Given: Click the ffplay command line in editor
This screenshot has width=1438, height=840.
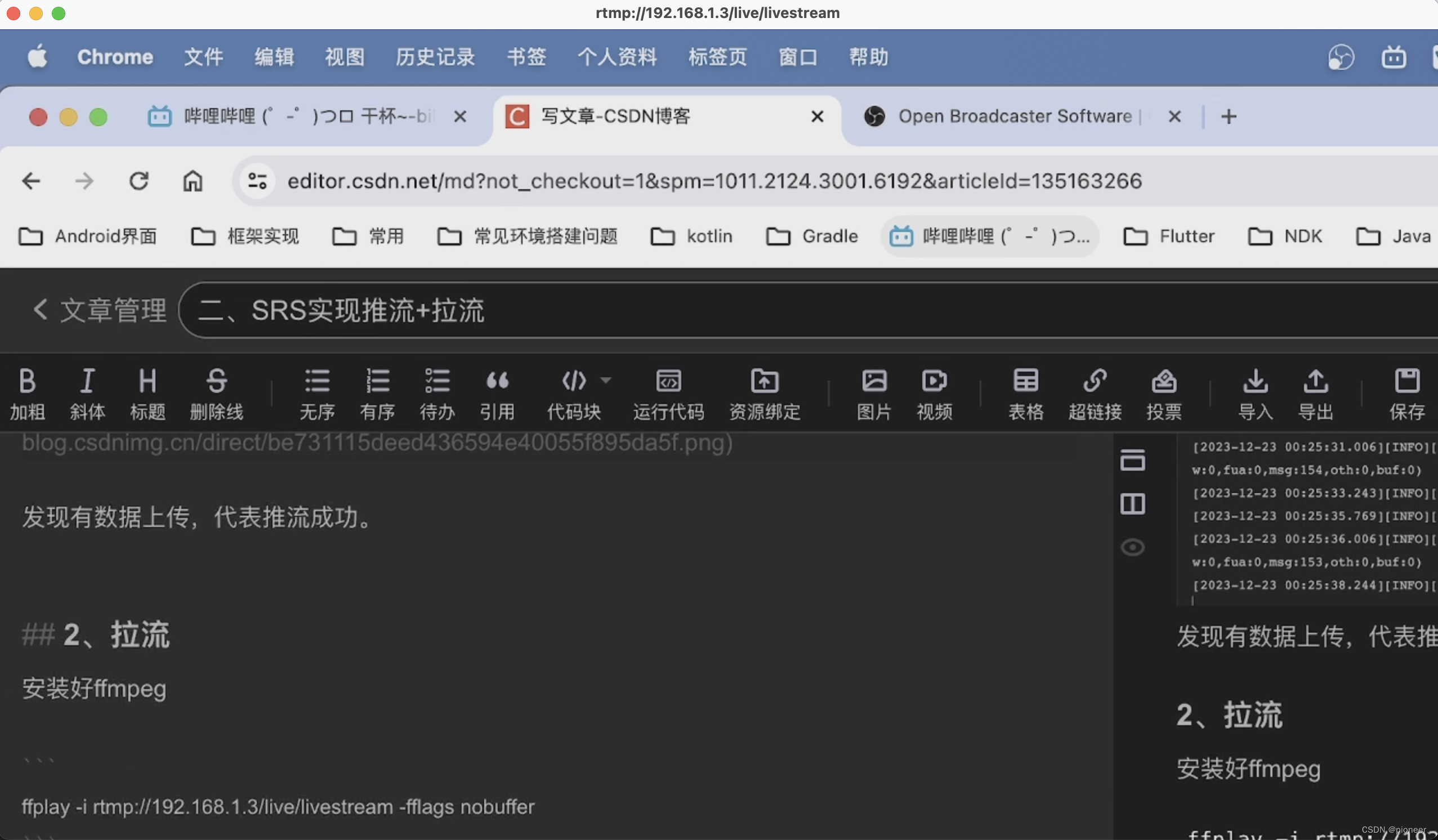Looking at the screenshot, I should coord(278,807).
